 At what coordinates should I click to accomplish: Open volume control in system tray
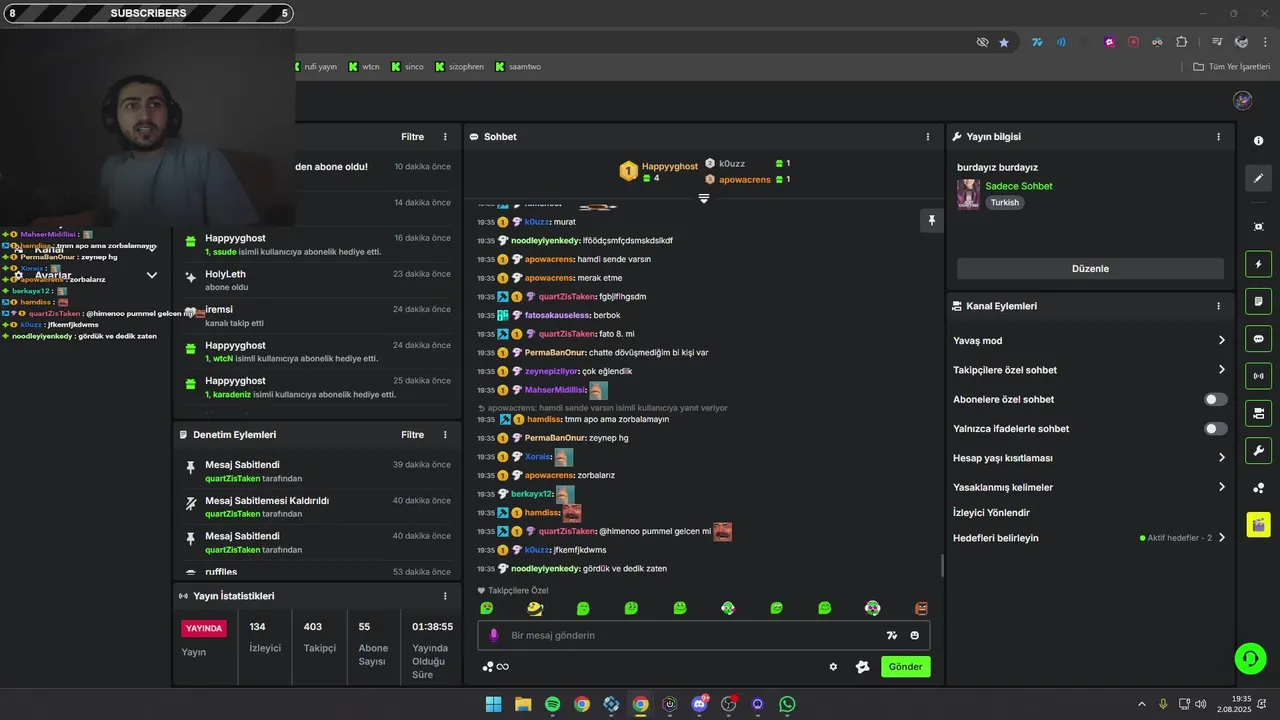1200,704
